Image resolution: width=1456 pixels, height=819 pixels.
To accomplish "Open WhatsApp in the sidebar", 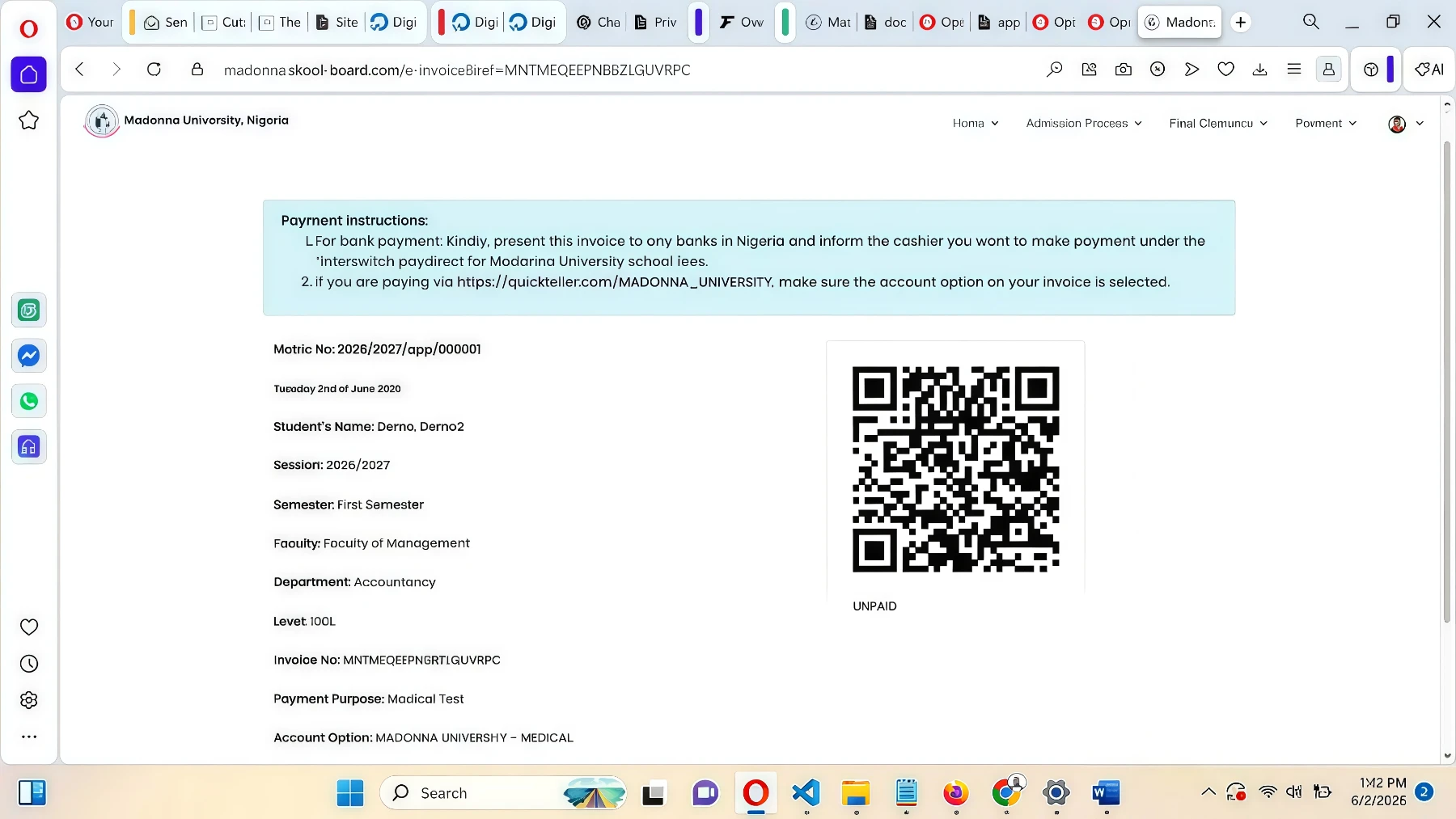I will pos(28,401).
